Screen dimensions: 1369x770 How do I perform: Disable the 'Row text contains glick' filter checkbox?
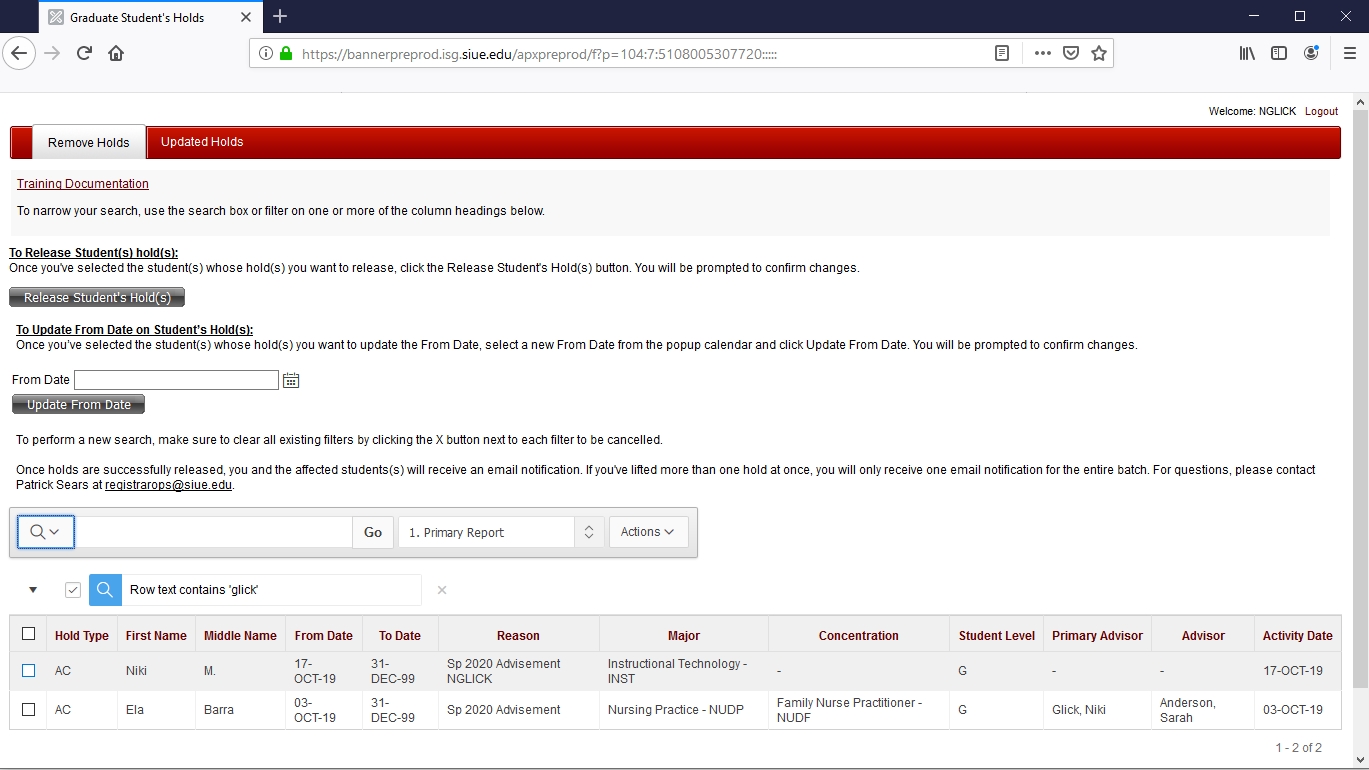(73, 590)
